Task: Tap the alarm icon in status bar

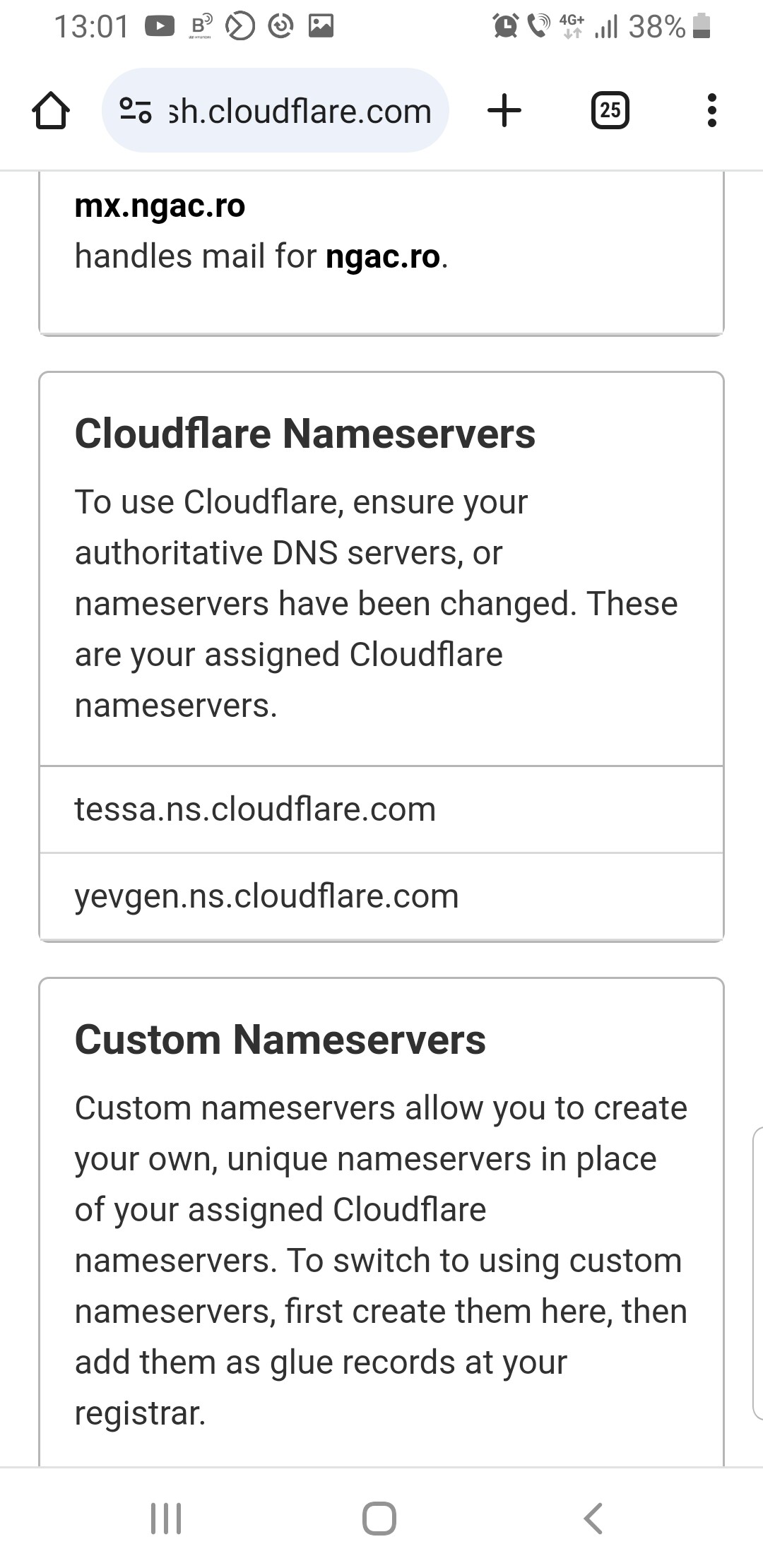Action: pyautogui.click(x=505, y=27)
